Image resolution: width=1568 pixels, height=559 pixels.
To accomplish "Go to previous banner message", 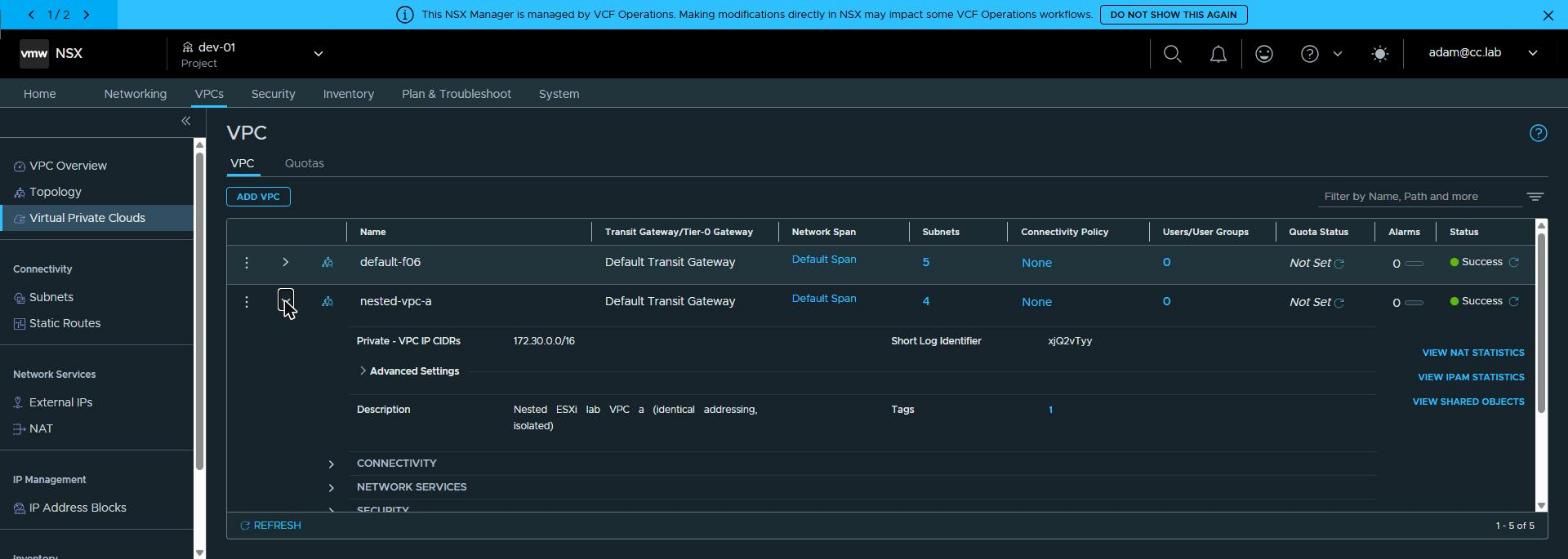I will [x=32, y=15].
